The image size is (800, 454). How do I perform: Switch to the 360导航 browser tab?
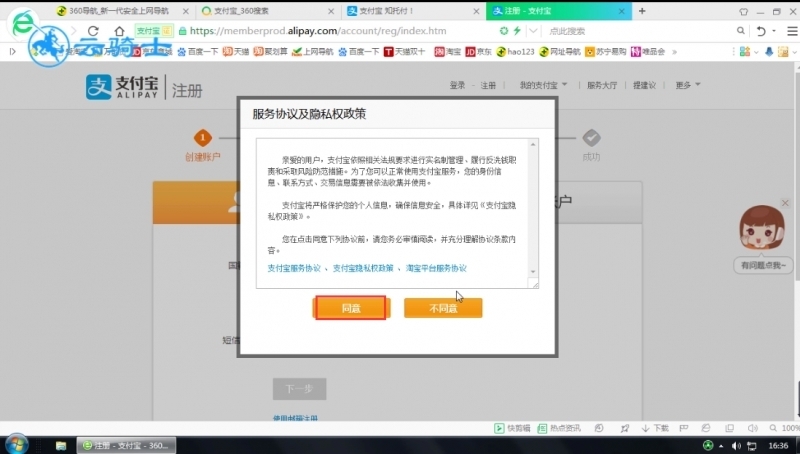click(x=120, y=11)
